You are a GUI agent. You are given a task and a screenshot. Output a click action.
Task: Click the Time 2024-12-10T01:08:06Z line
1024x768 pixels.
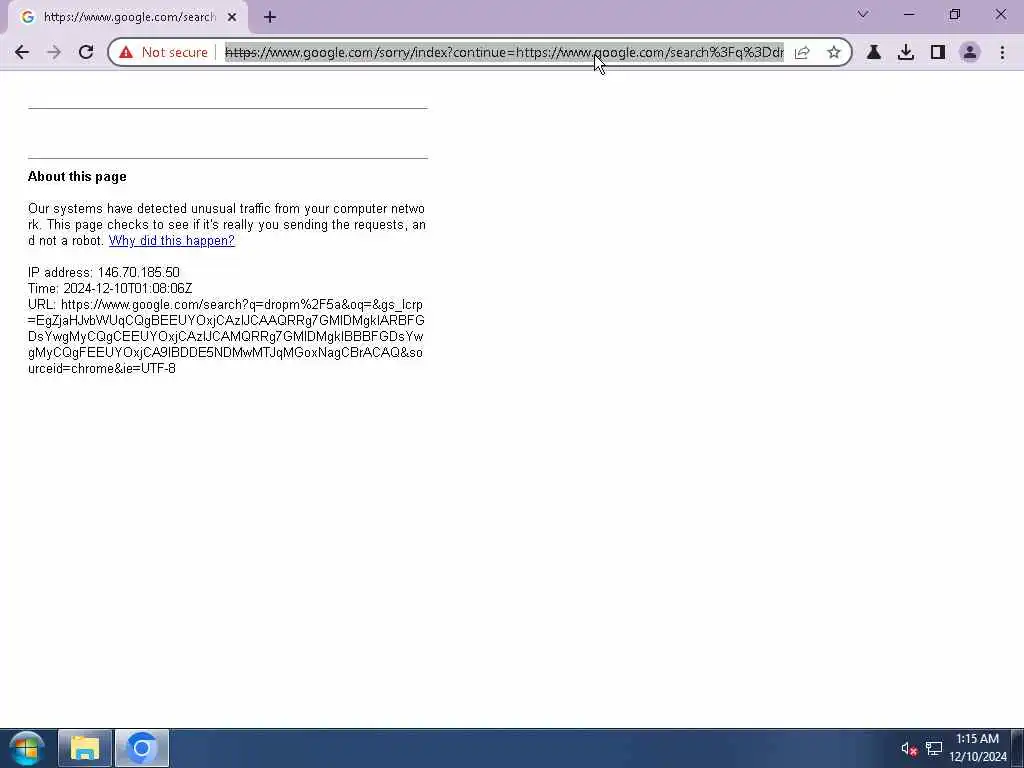point(110,288)
